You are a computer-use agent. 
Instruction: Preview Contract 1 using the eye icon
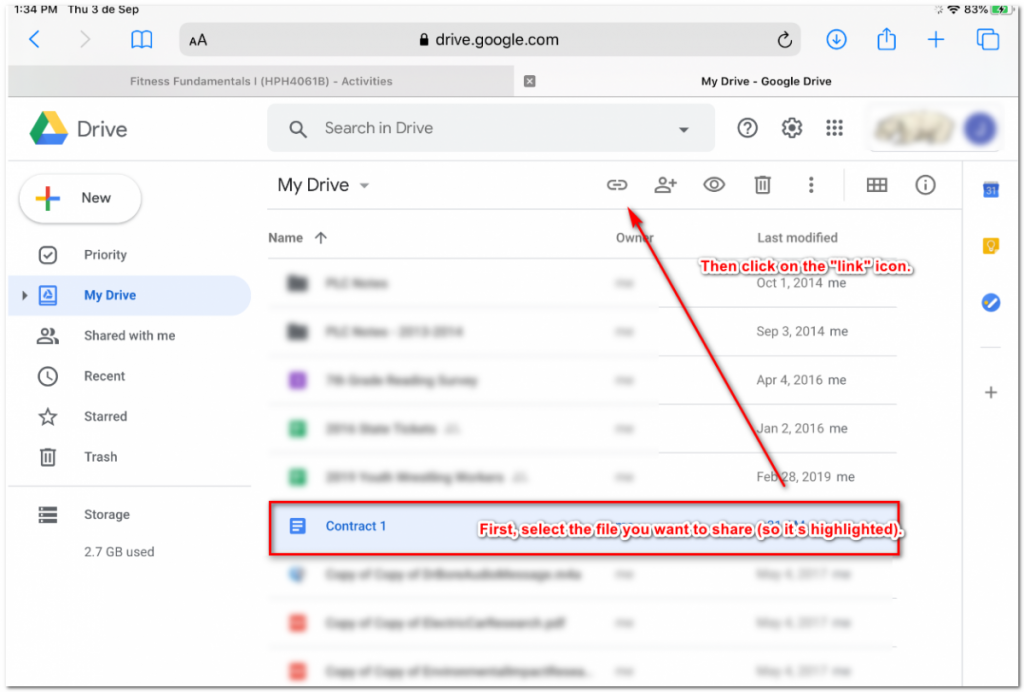(x=714, y=185)
